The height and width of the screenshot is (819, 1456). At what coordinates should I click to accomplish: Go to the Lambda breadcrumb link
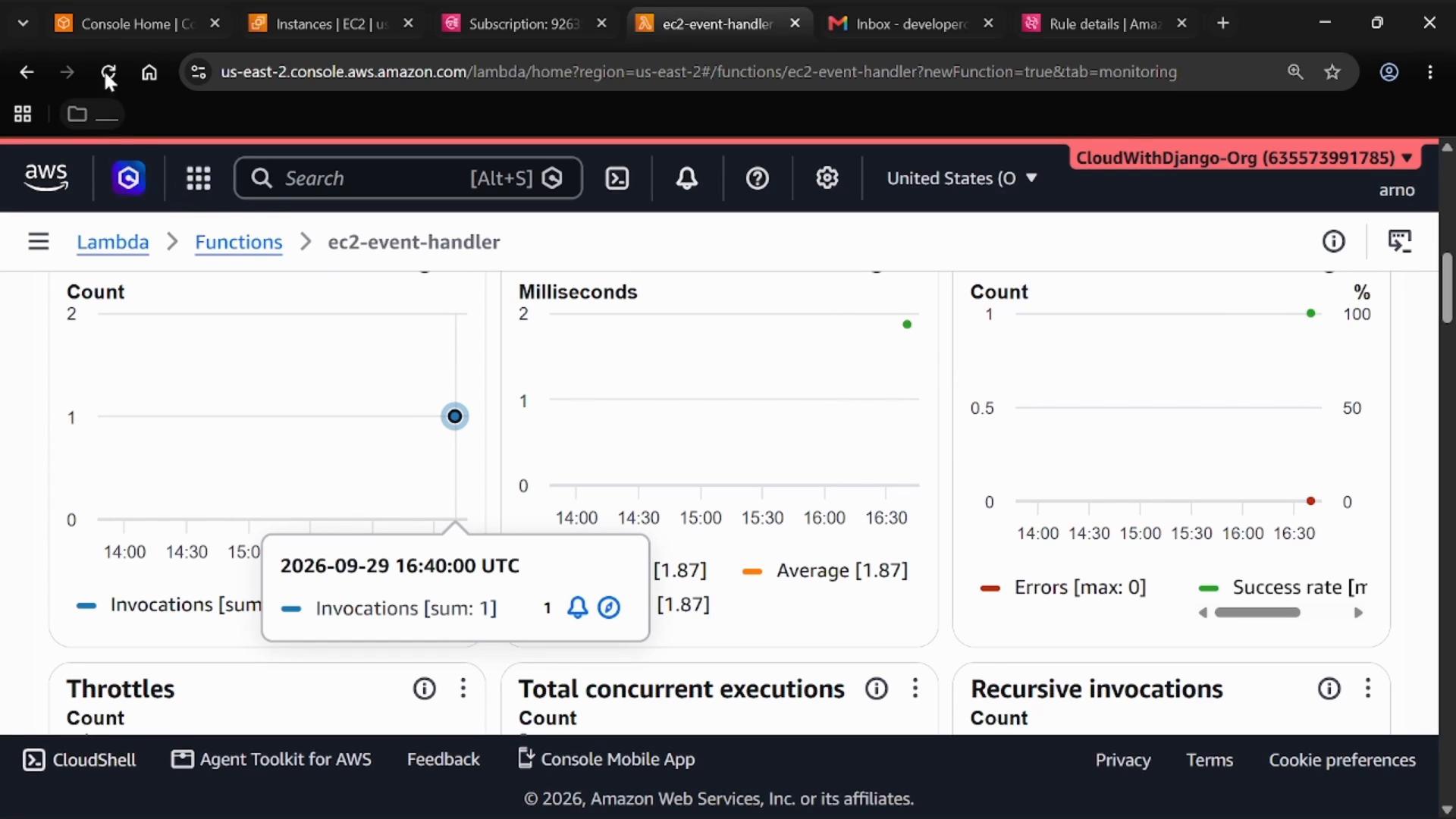[x=112, y=242]
